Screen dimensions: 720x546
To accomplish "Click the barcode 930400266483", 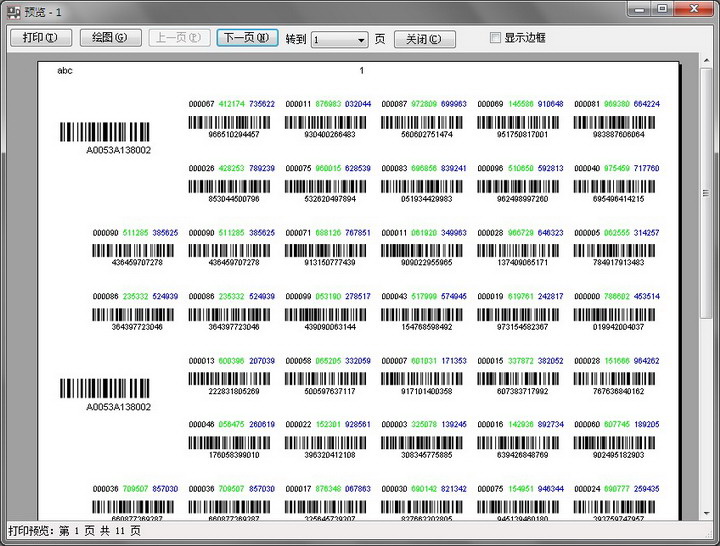I will (326, 122).
